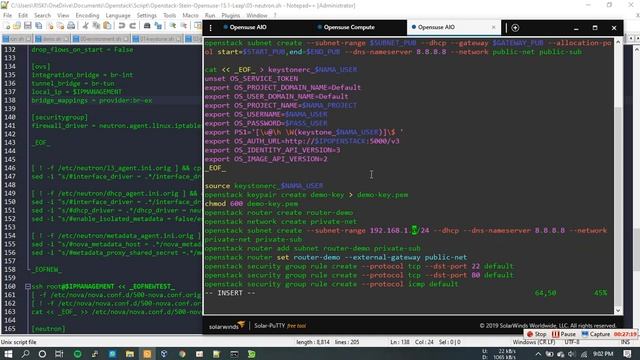The width and height of the screenshot is (640, 360).
Task: Click 'Ln : 138' in status bar
Action: 400,342
